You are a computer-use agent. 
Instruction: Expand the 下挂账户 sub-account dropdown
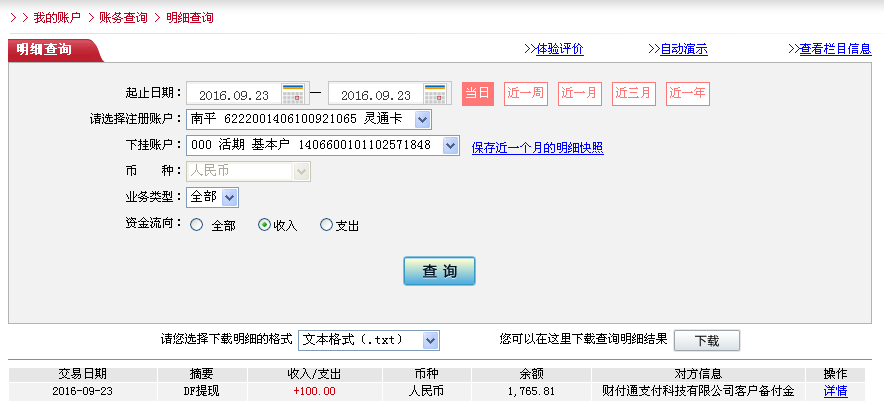pyautogui.click(x=450, y=146)
